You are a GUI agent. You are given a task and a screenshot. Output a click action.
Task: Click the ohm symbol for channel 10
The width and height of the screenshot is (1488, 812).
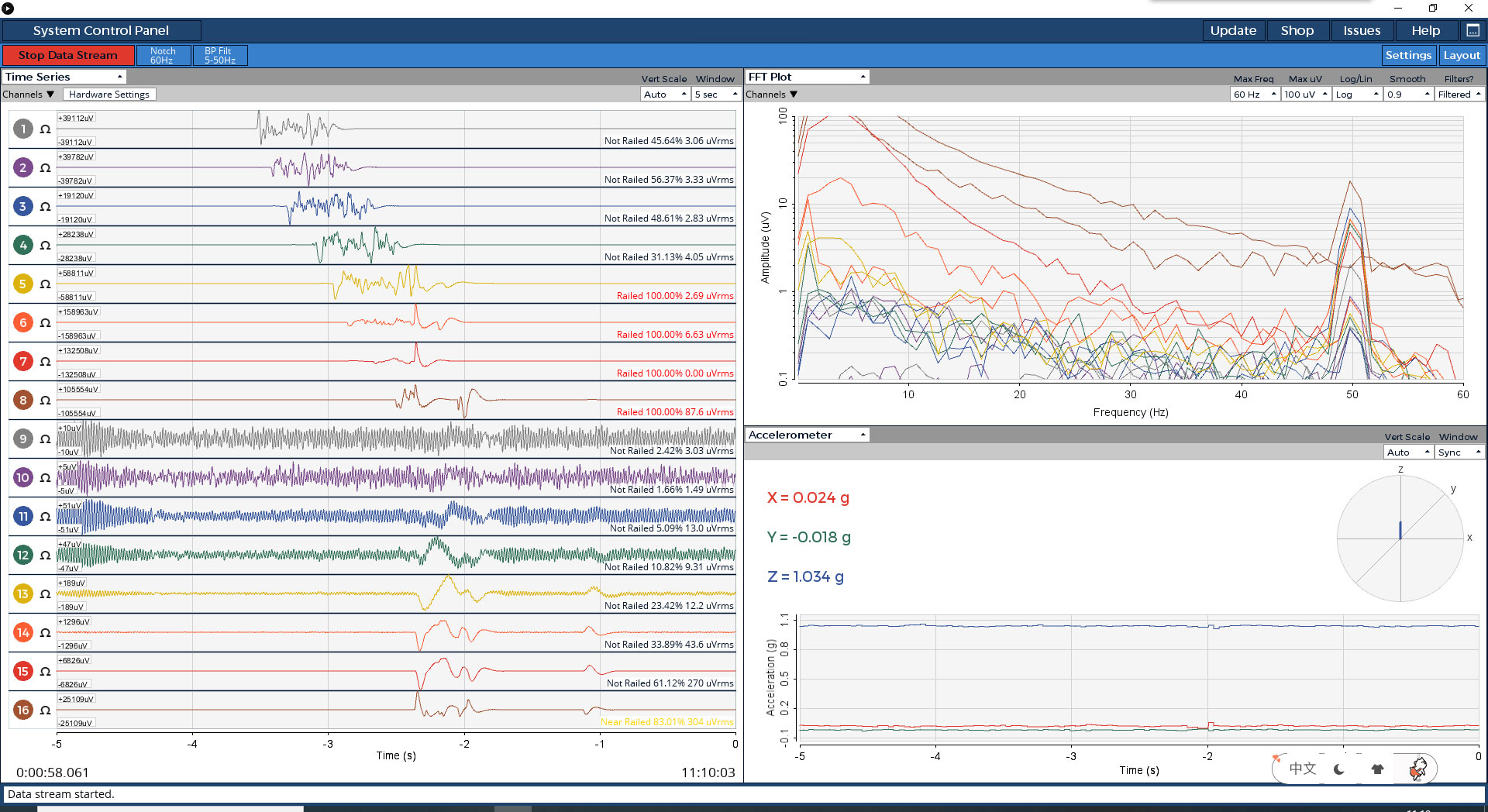coord(45,478)
